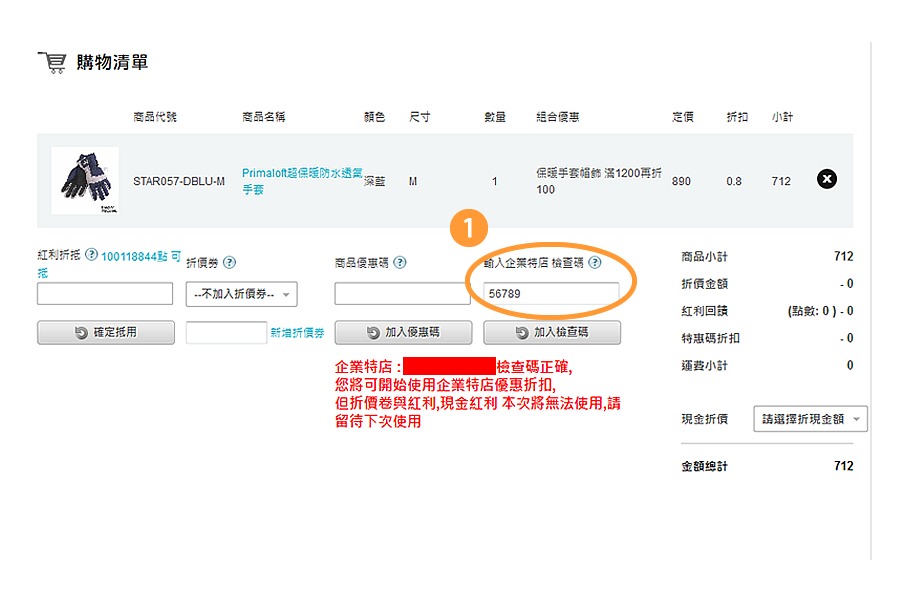Remove the glove item with the black X icon
900x600 pixels.
click(x=827, y=179)
